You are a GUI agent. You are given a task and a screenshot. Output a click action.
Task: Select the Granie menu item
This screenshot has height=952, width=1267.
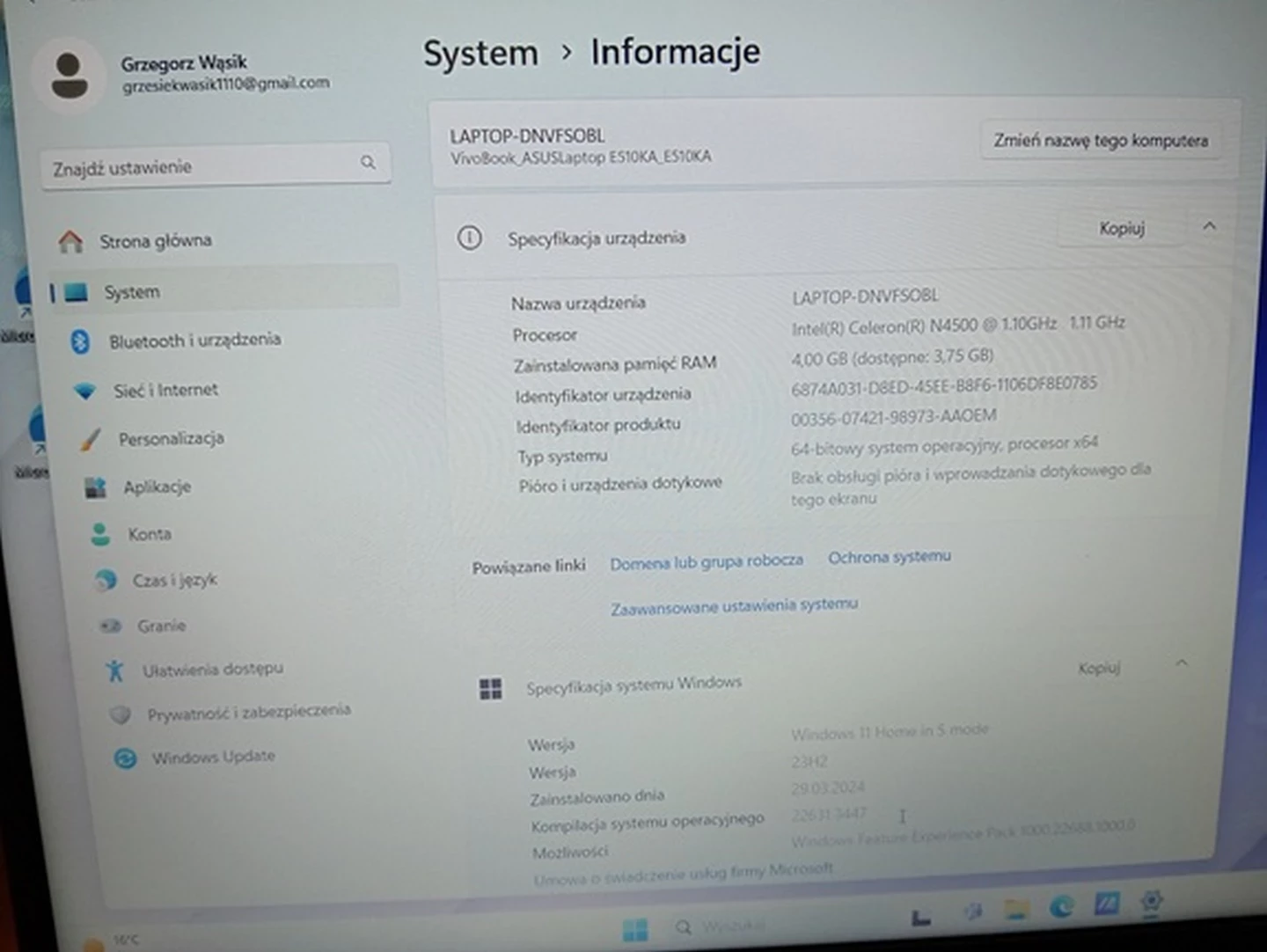(161, 626)
